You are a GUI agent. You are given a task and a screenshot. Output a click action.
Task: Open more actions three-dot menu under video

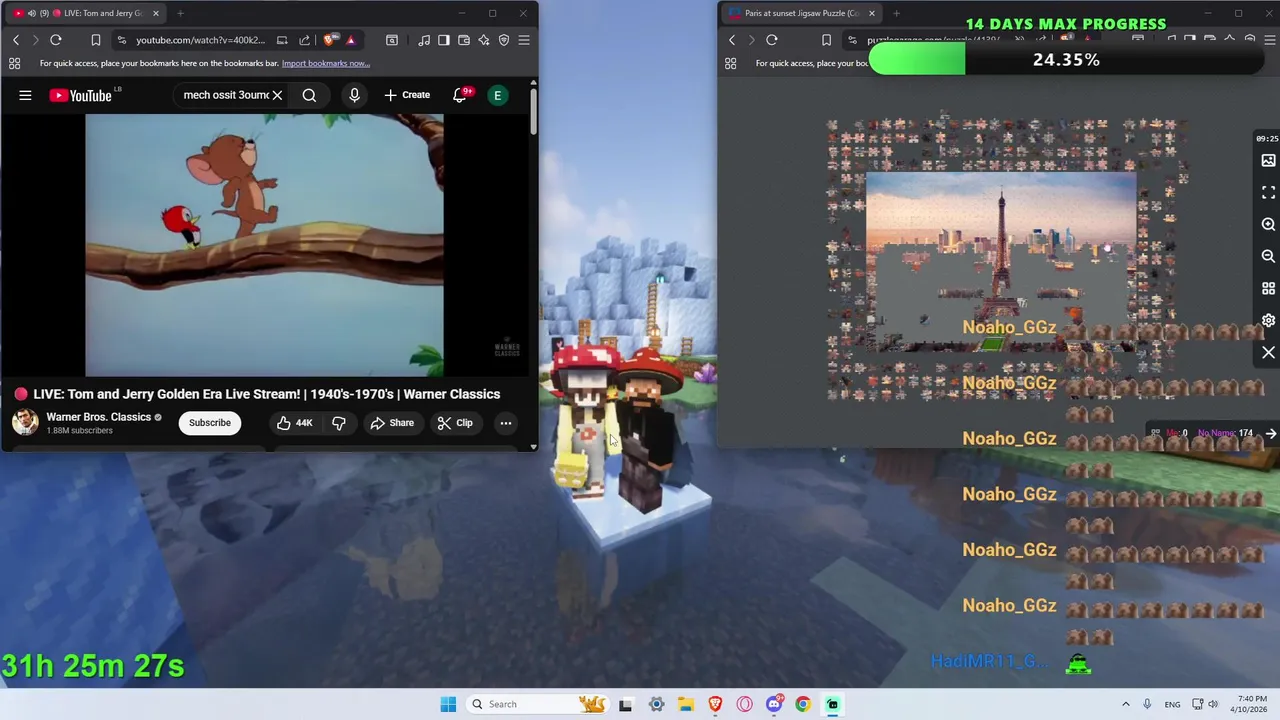click(x=506, y=422)
